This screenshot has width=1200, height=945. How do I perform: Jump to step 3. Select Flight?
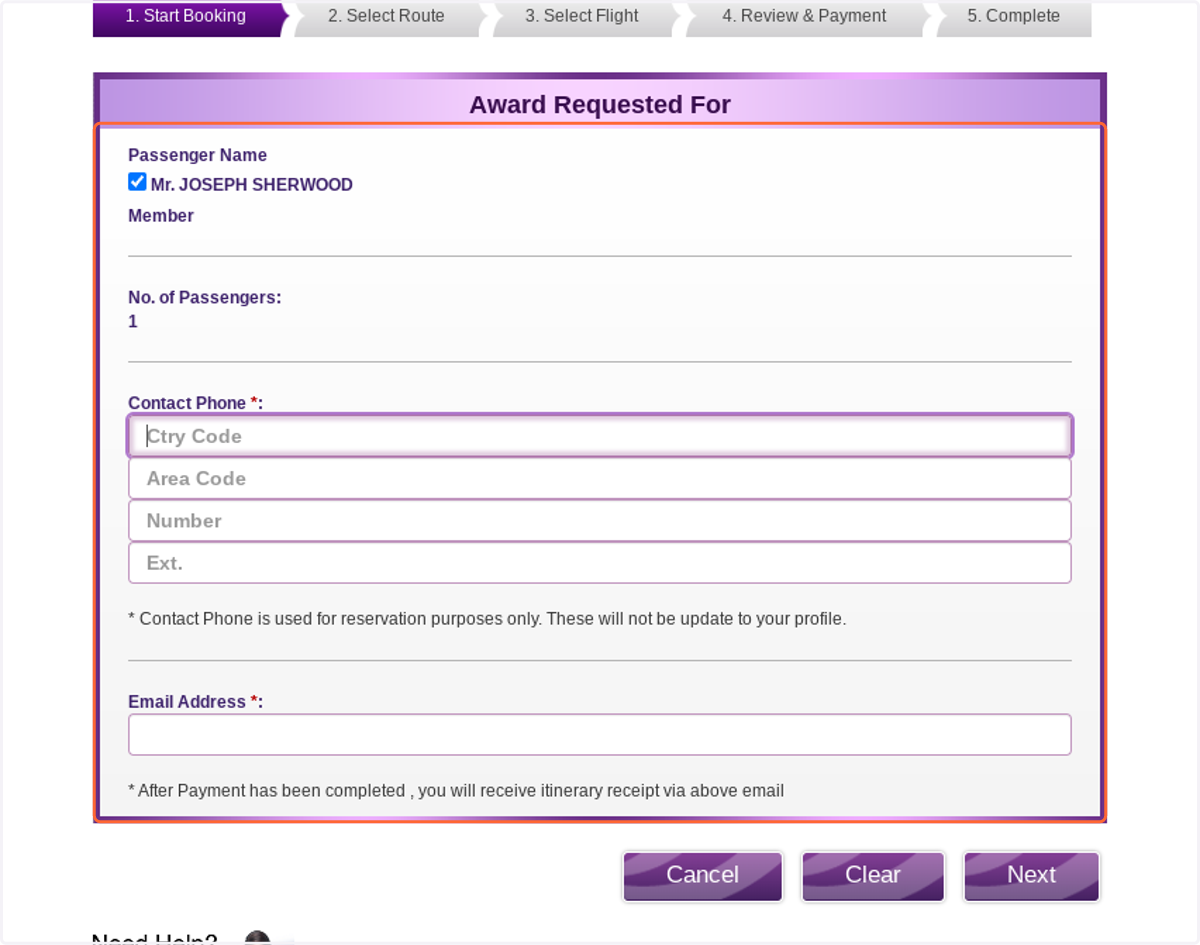tap(582, 18)
